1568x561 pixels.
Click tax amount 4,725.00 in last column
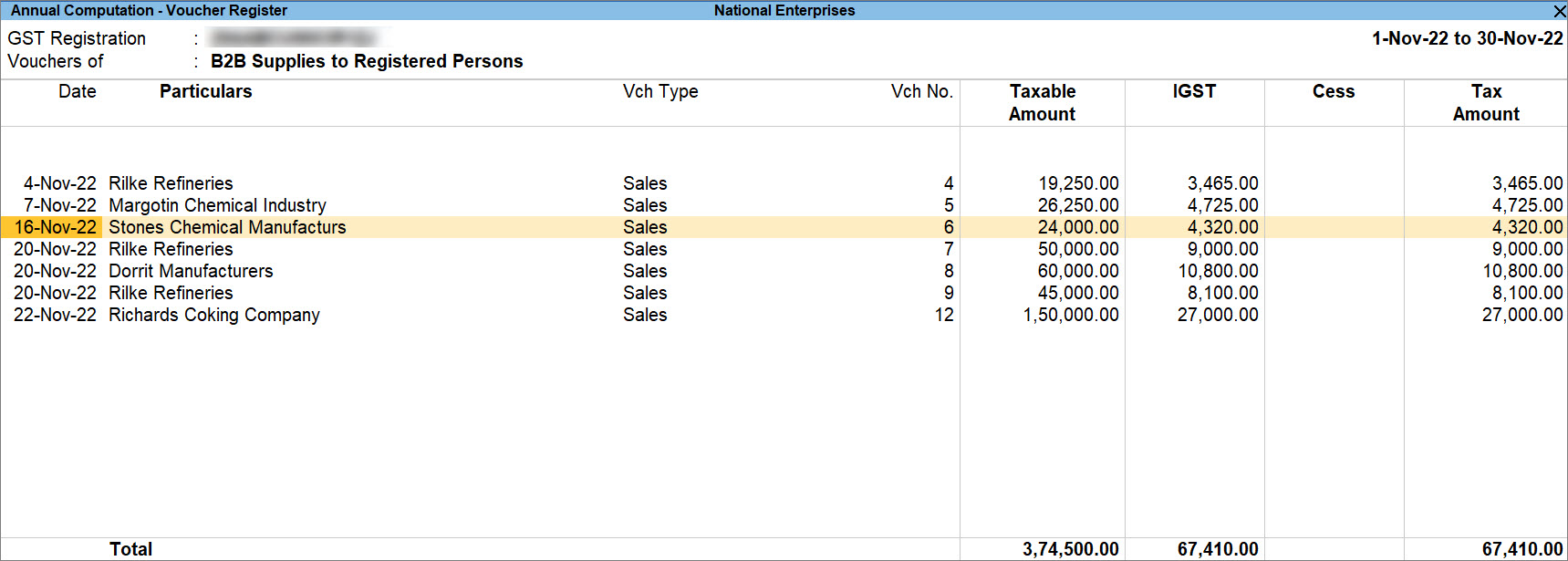[x=1527, y=205]
